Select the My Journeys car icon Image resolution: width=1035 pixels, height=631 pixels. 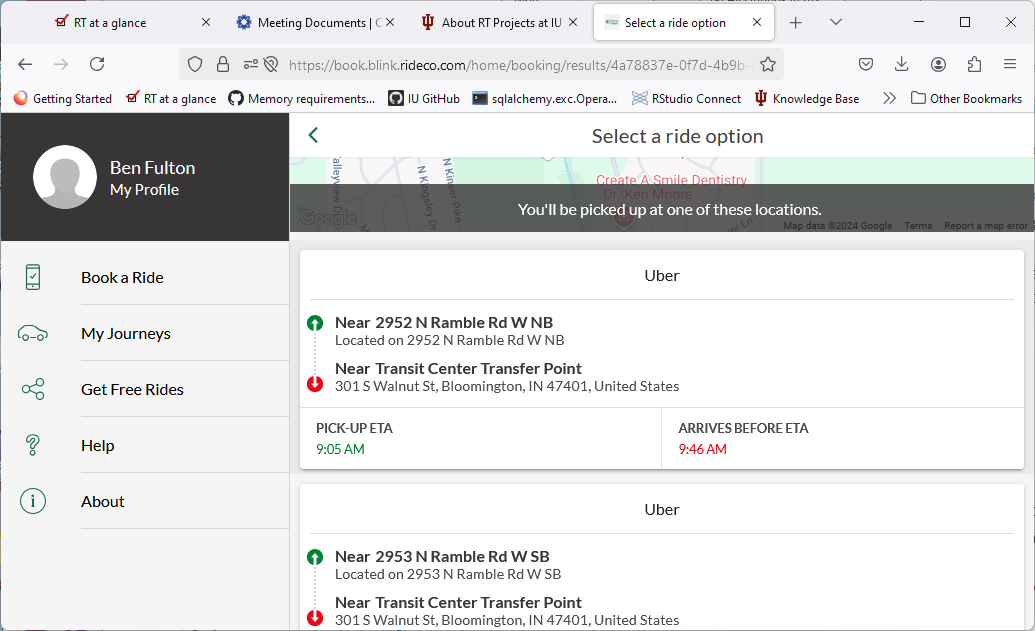pos(33,333)
